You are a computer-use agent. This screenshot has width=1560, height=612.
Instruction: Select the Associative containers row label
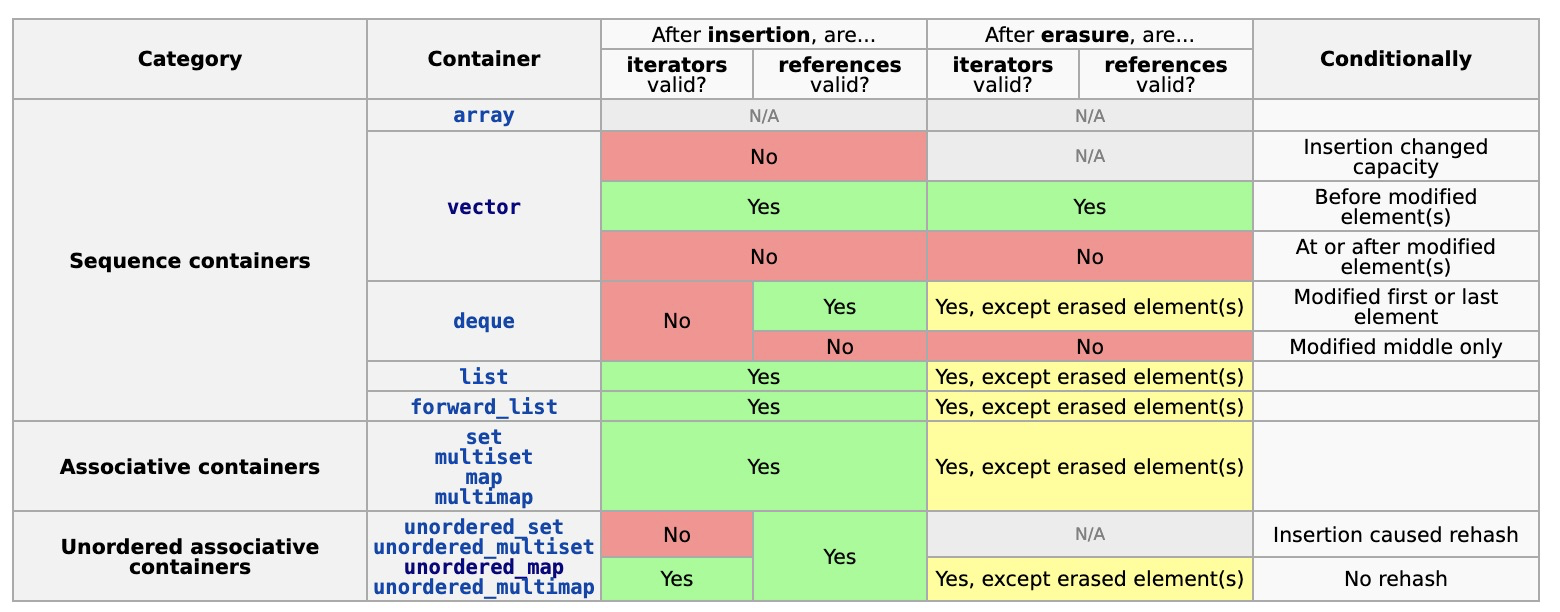[190, 467]
